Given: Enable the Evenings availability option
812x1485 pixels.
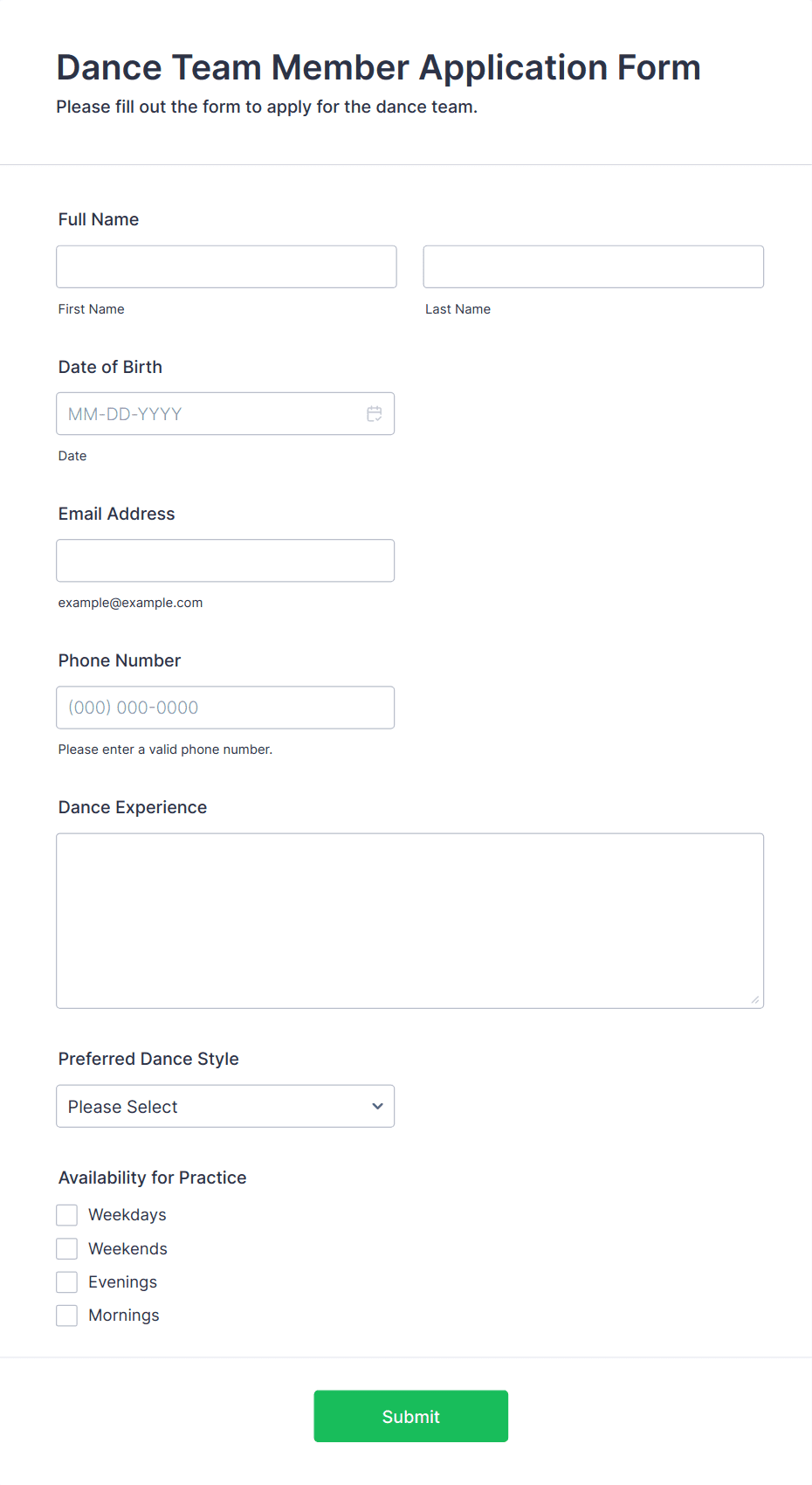Looking at the screenshot, I should click(x=67, y=1282).
